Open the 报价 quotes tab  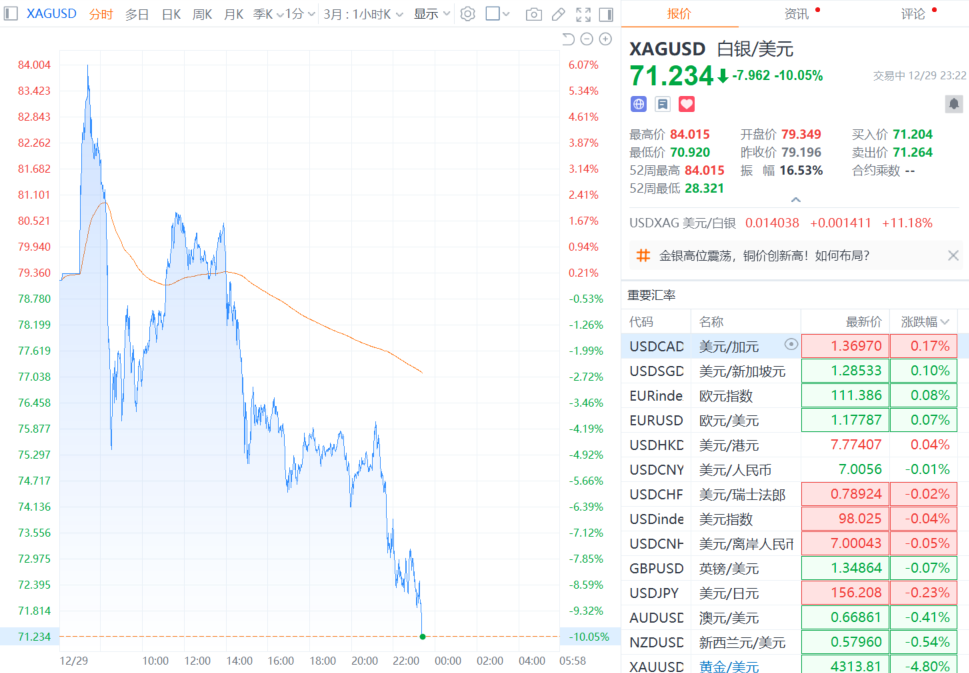pyautogui.click(x=679, y=14)
